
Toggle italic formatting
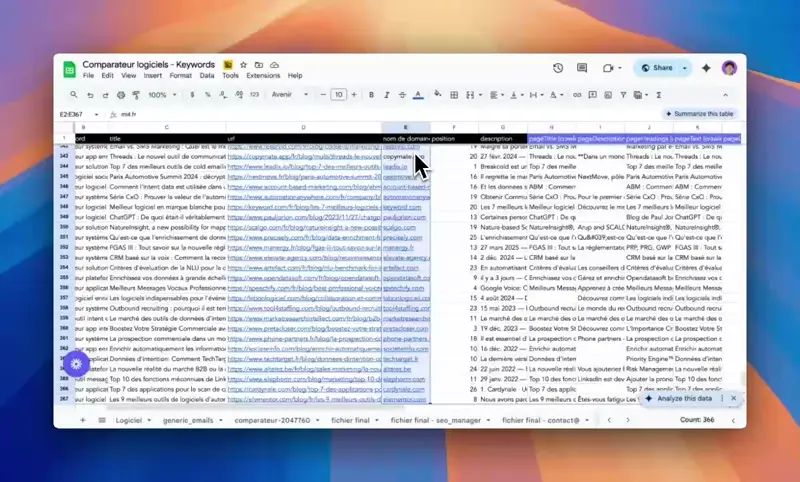pyautogui.click(x=387, y=95)
